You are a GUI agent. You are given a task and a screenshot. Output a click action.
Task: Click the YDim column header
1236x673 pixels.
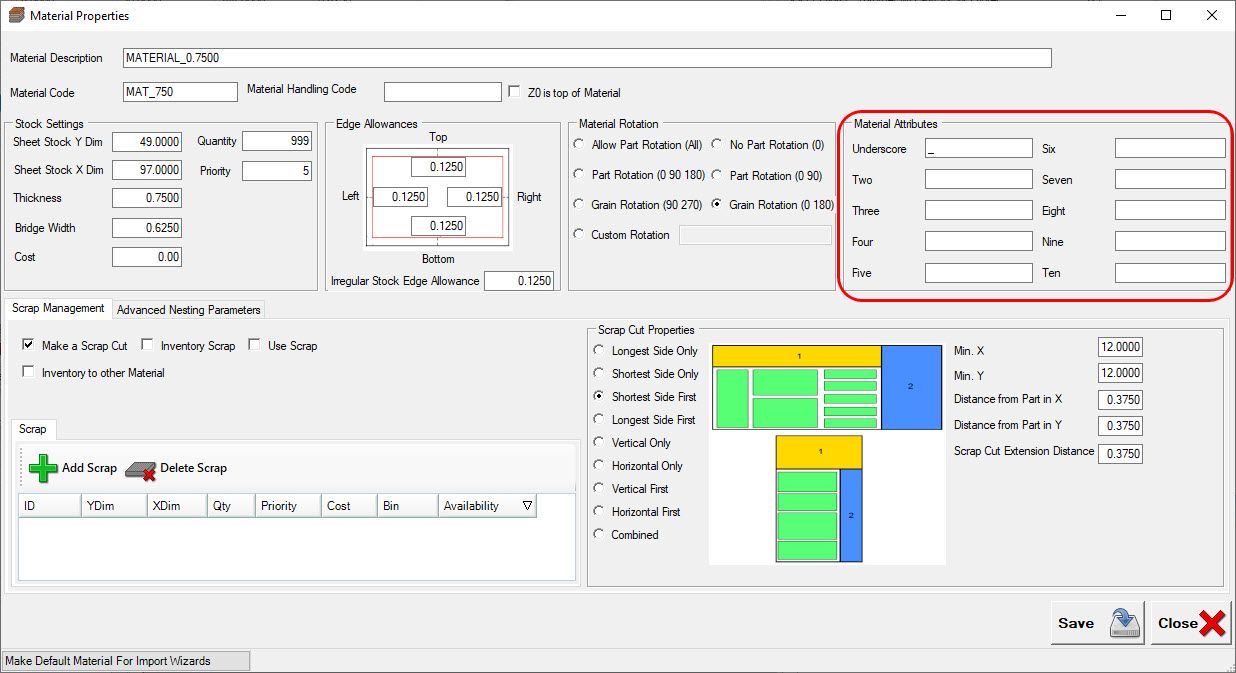coord(113,506)
